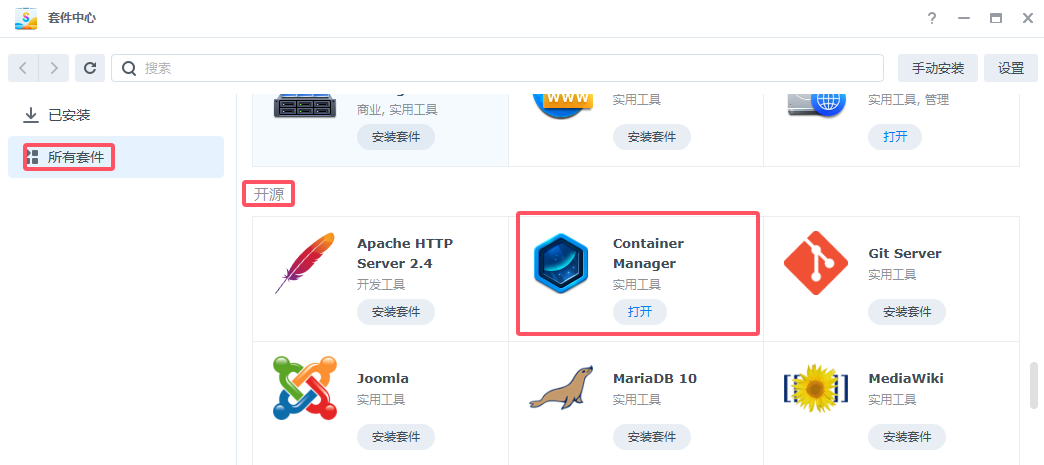
Task: Click the refresh arrow icon
Action: pyautogui.click(x=90, y=68)
